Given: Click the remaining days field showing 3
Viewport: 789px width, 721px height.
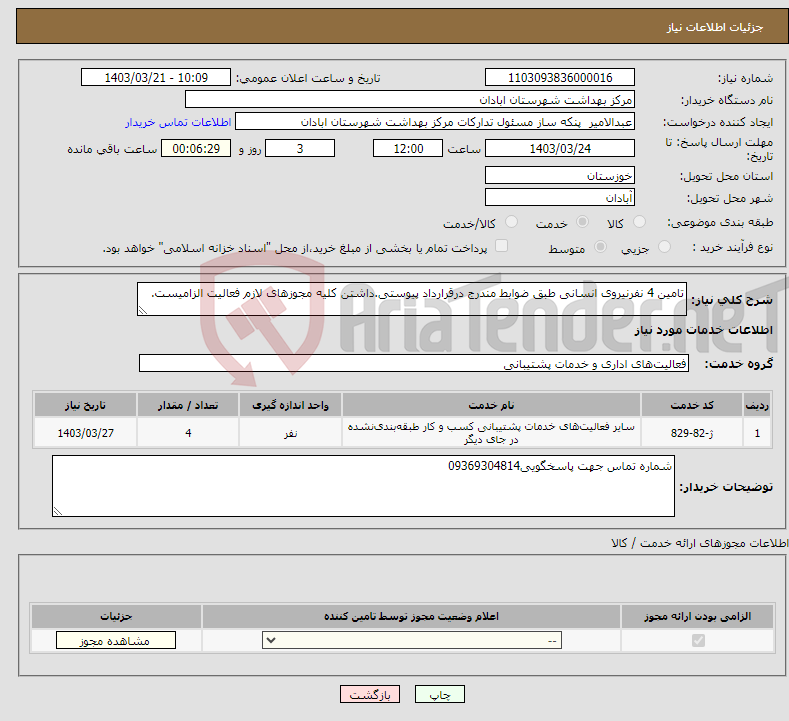Looking at the screenshot, I should point(300,148).
